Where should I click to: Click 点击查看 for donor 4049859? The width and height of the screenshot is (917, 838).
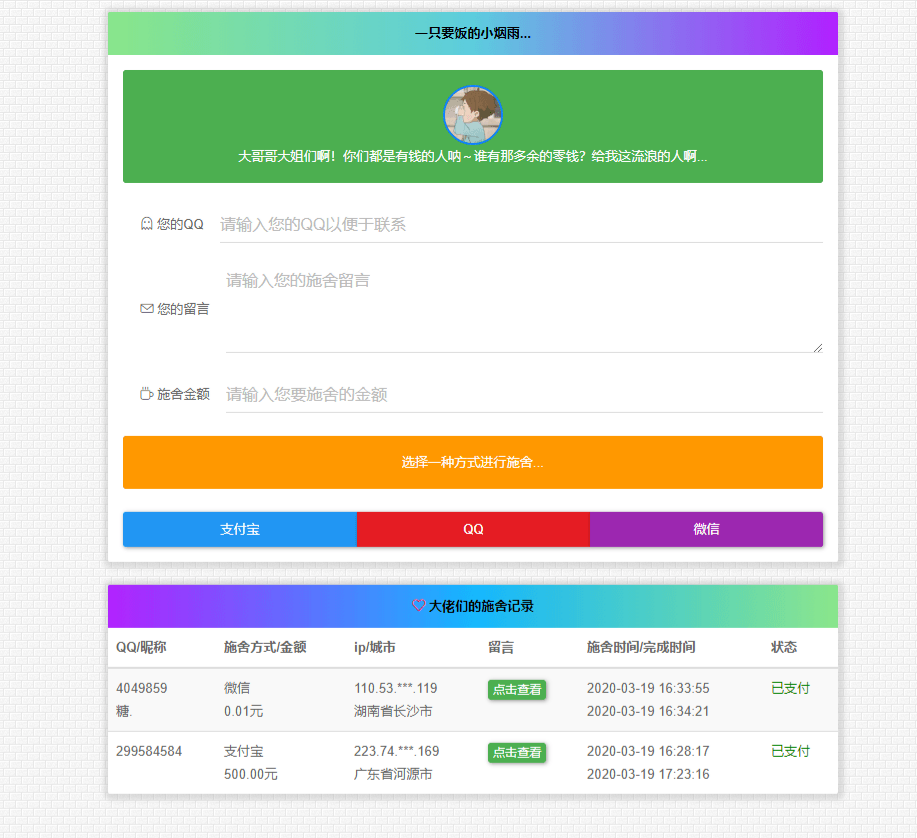[x=516, y=689]
